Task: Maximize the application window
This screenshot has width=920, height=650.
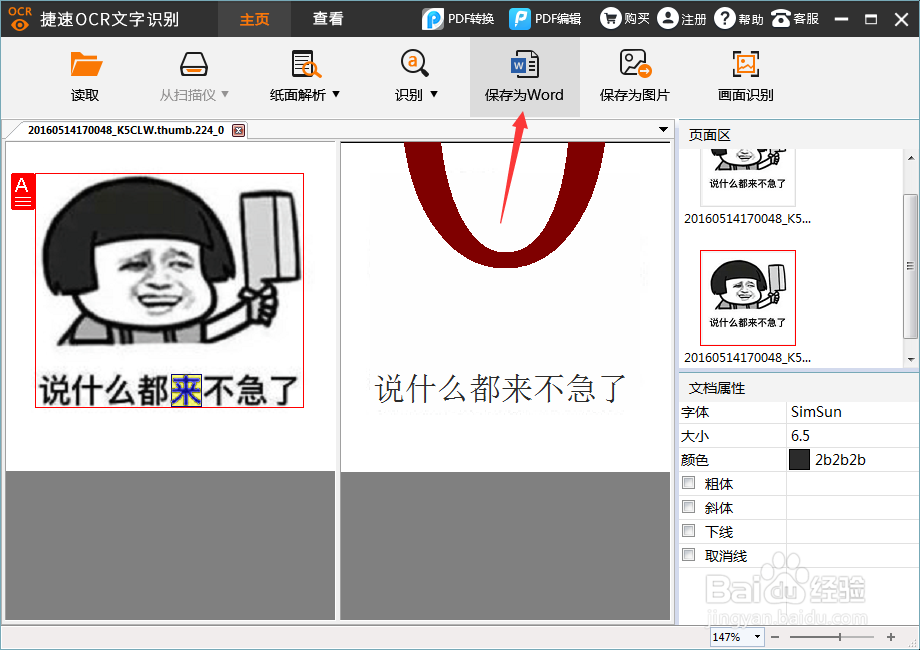Action: pyautogui.click(x=871, y=19)
